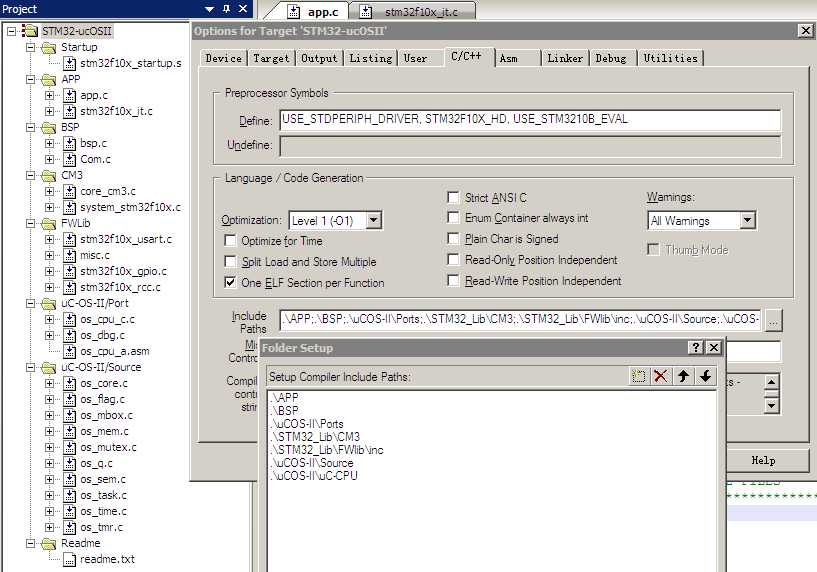
Task: Click the os_cpu_a.asm file icon
Action: coord(69,351)
